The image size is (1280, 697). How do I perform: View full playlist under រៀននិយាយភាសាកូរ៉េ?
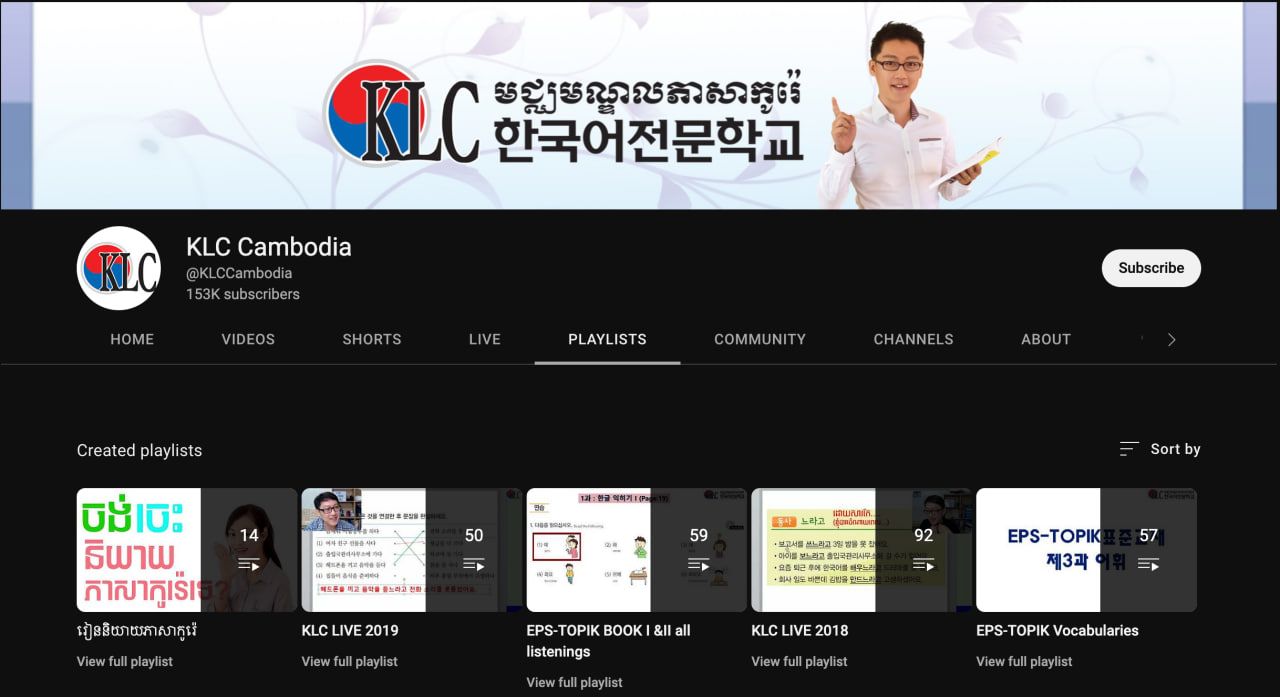point(125,661)
